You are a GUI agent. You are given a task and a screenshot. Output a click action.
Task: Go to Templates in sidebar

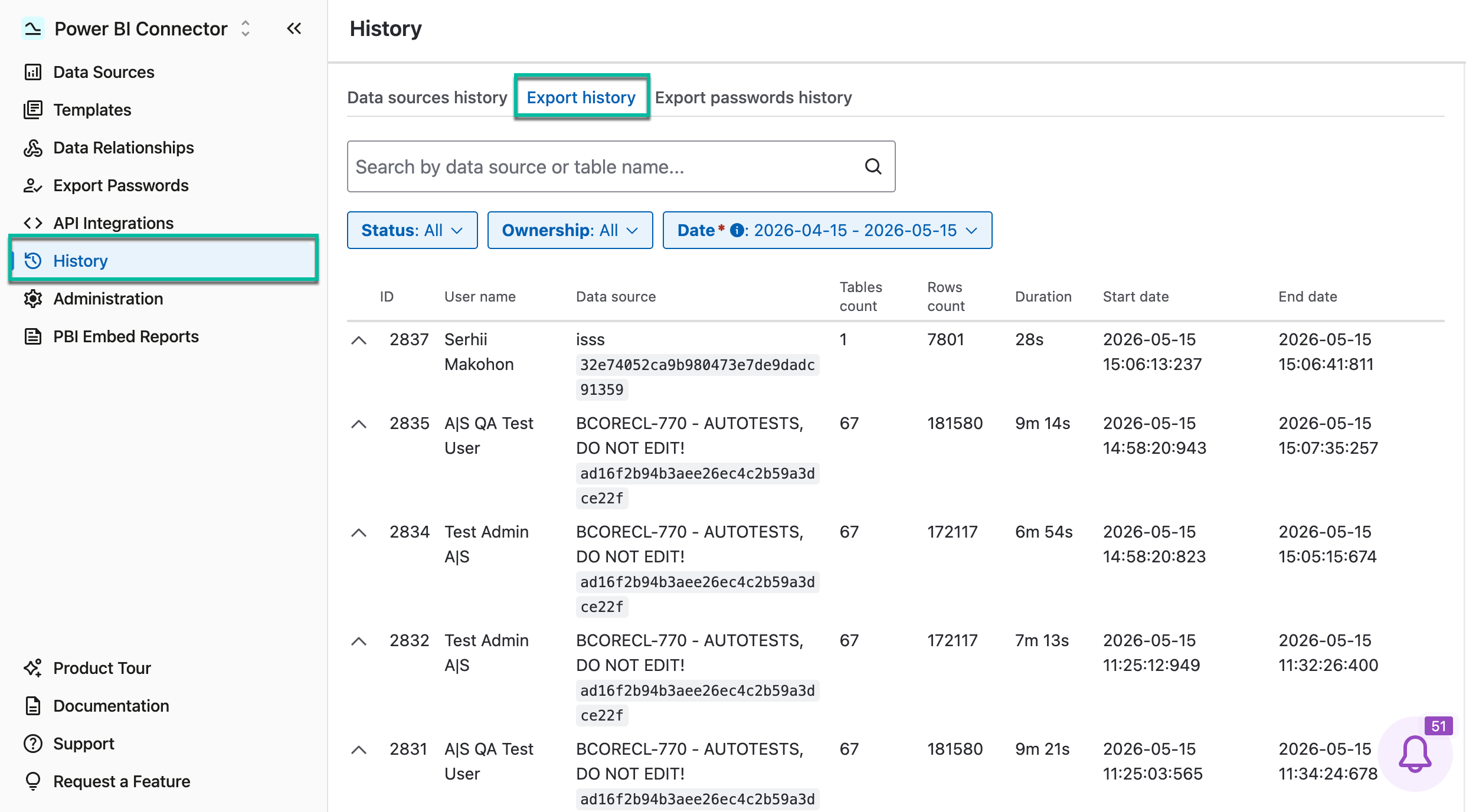[x=92, y=110]
